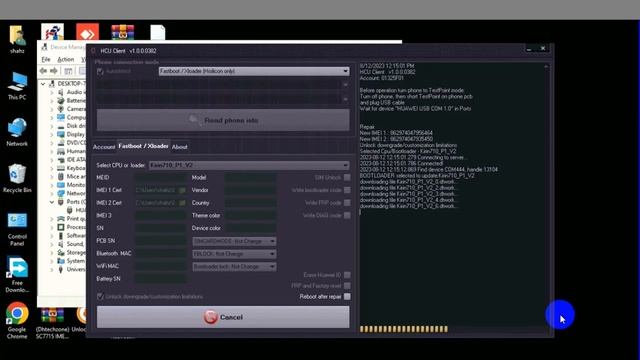Screen dimensions: 640x360
Task: Click the Read phone info button
Action: [x=223, y=120]
